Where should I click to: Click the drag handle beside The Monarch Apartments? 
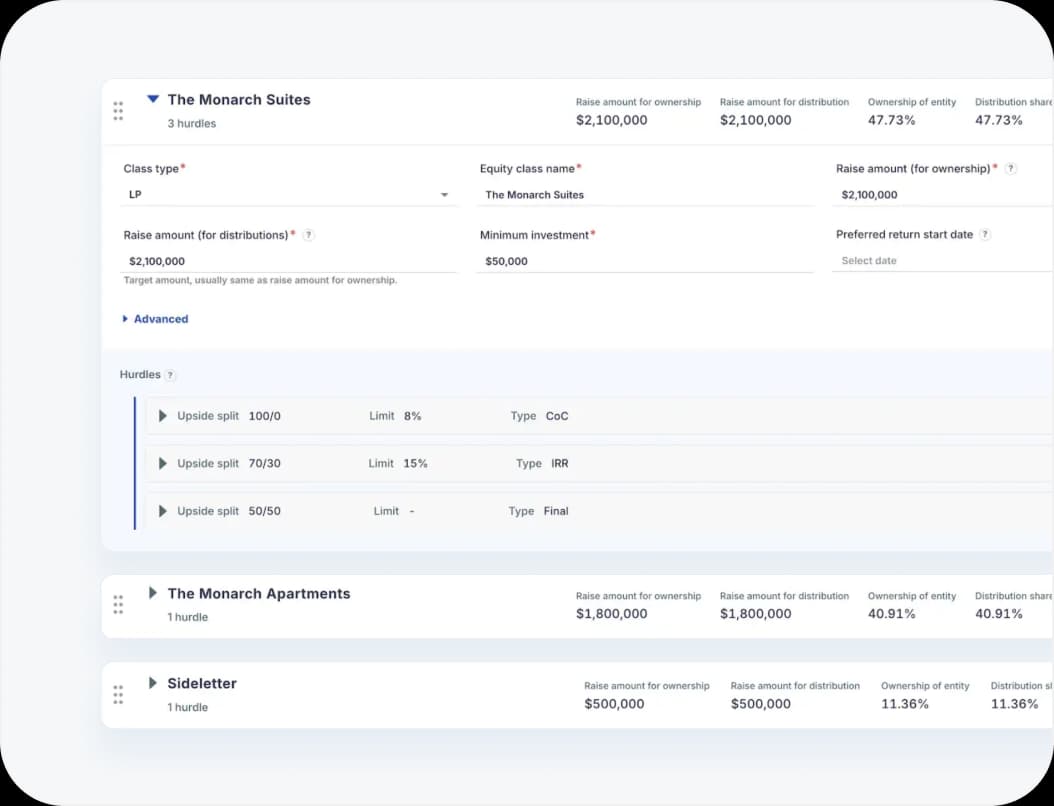[x=117, y=604]
